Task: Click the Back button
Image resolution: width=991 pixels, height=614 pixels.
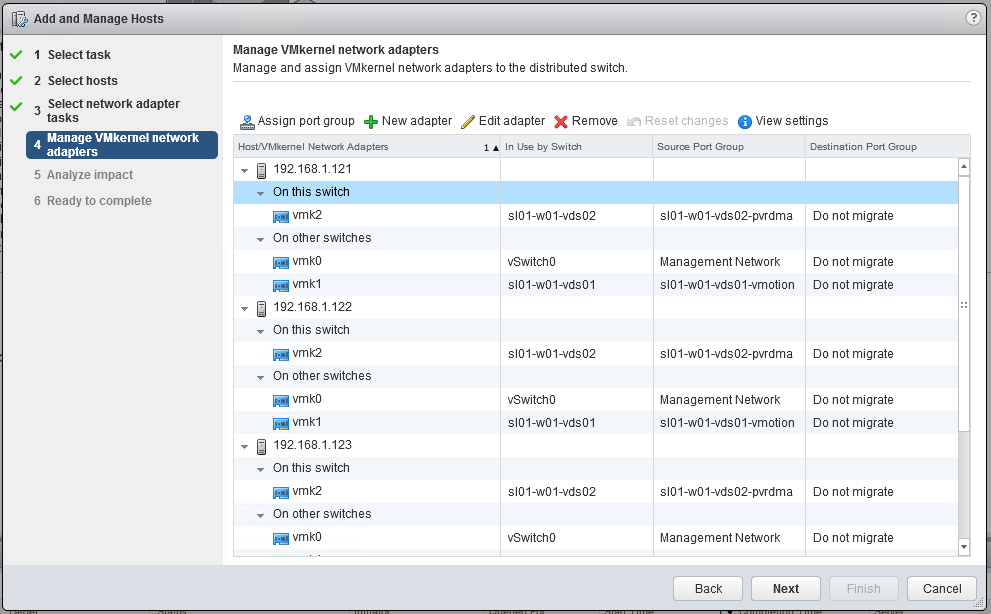Action: 708,589
